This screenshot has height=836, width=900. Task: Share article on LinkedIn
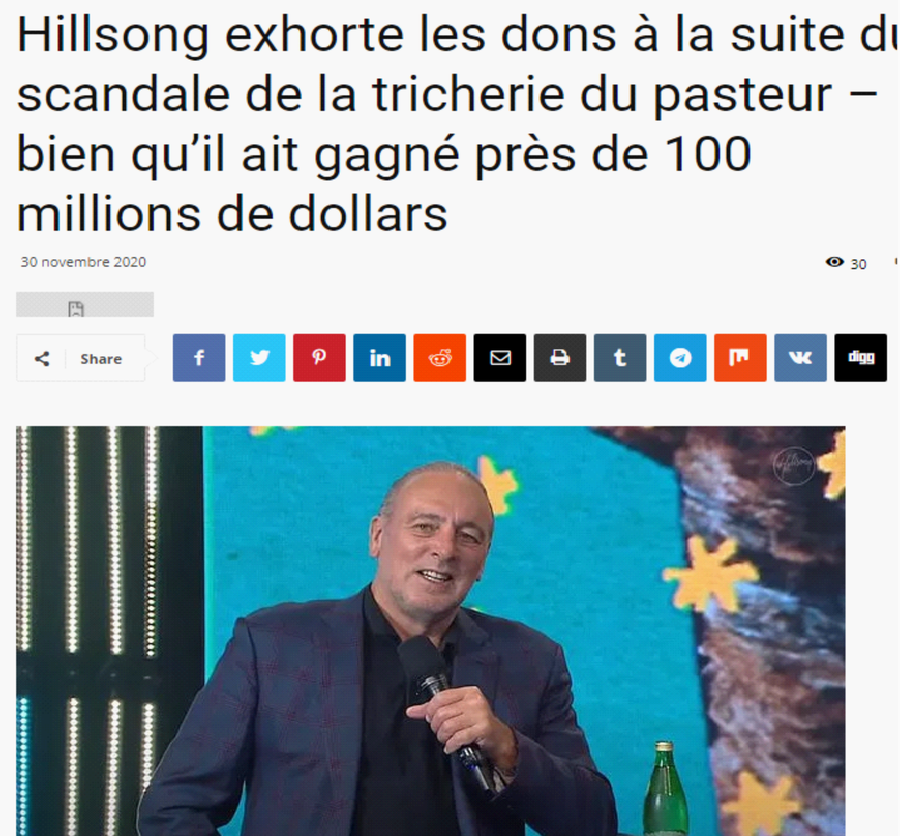coord(379,358)
